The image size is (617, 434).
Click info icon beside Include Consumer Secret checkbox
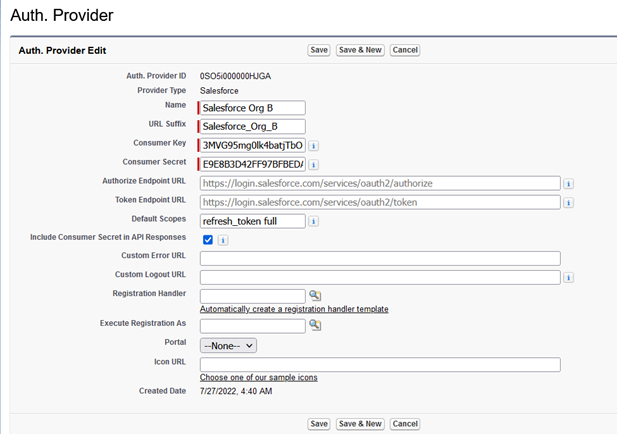point(222,240)
